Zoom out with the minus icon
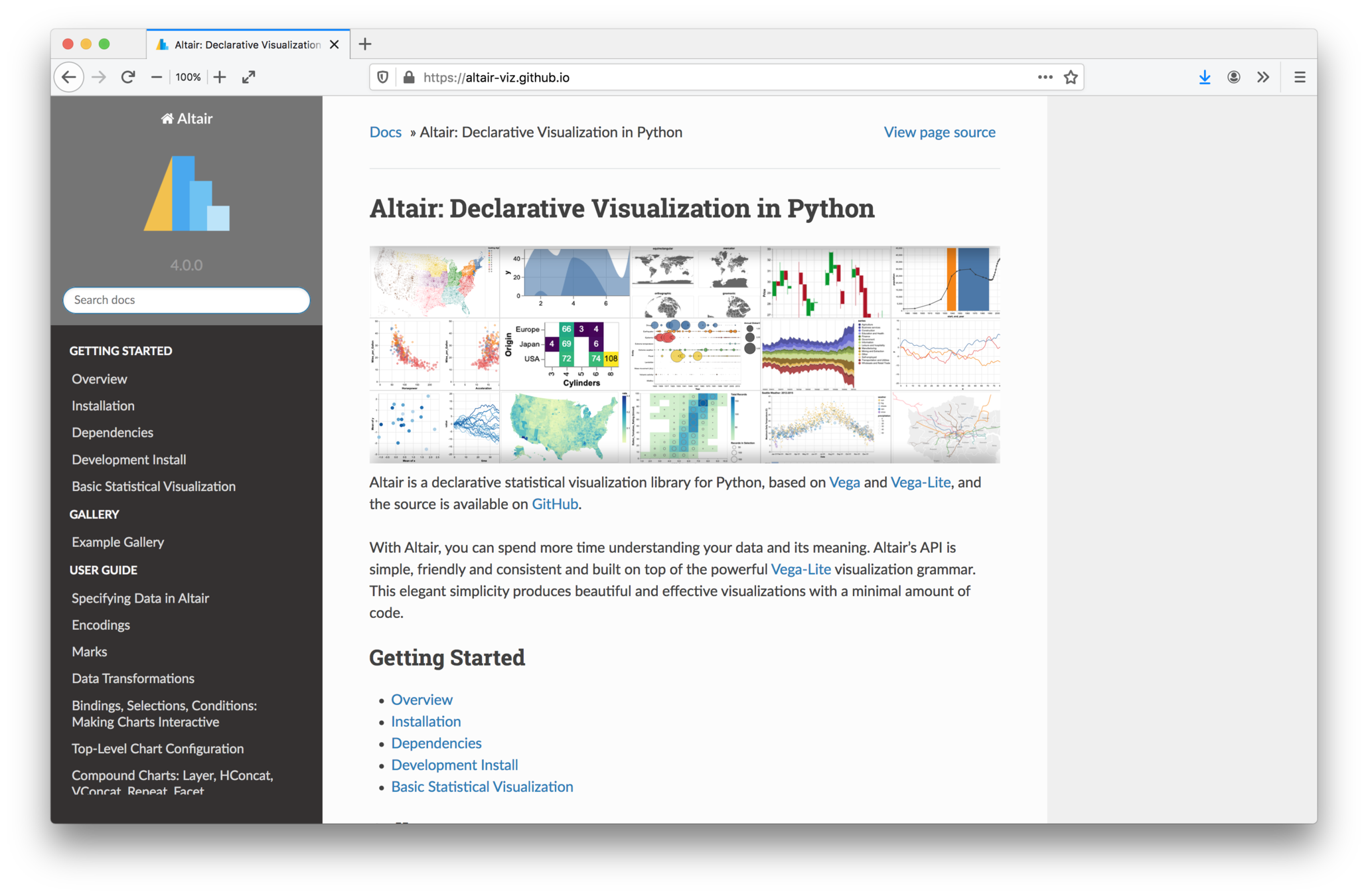The height and width of the screenshot is (896, 1368). (157, 78)
